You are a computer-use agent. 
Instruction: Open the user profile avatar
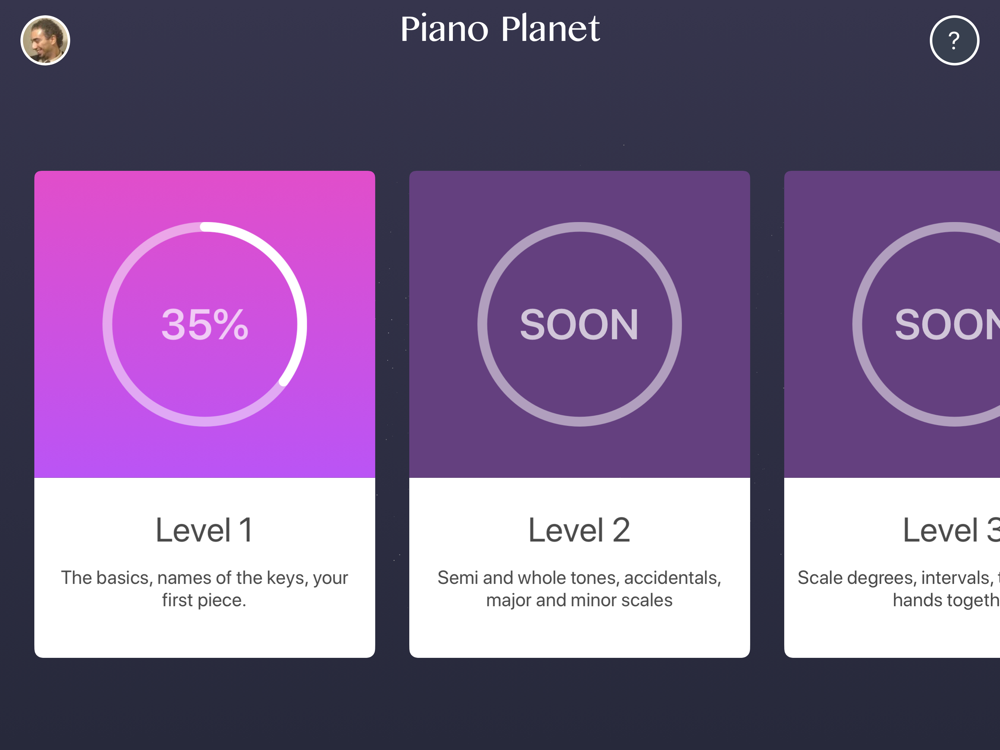point(45,40)
